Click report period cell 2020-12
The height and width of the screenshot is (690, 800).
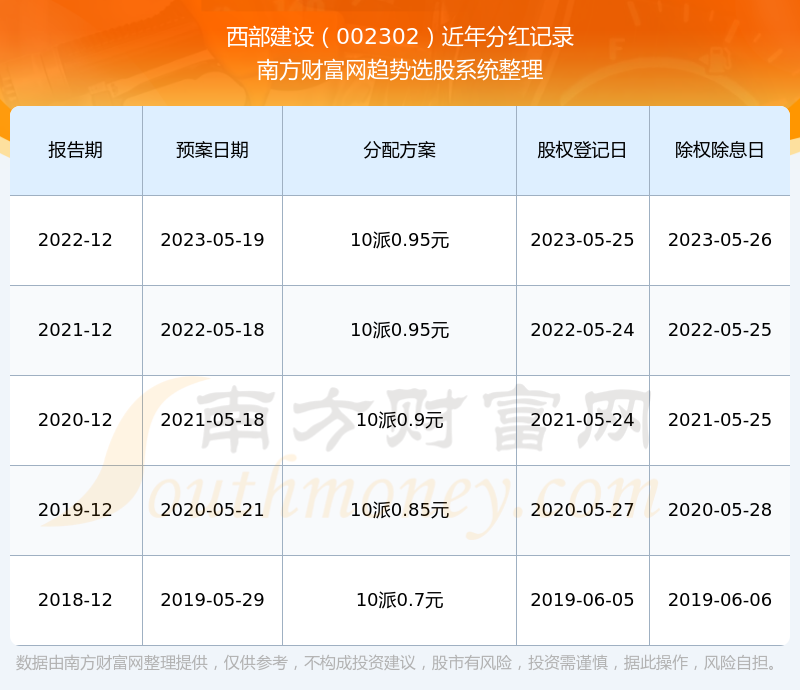76,420
